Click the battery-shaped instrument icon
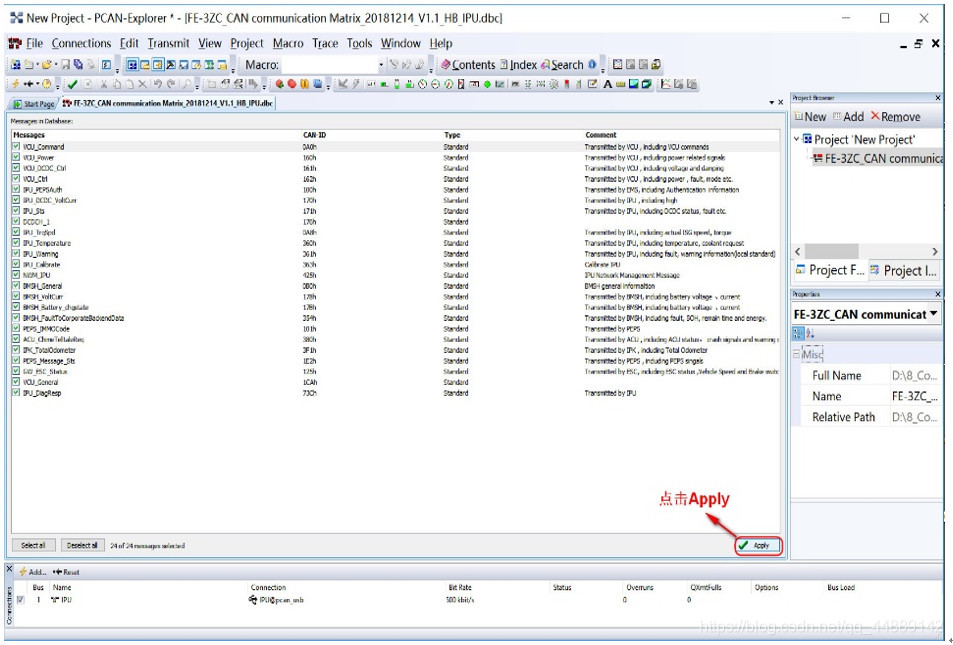The image size is (953, 645). pyautogui.click(x=397, y=84)
